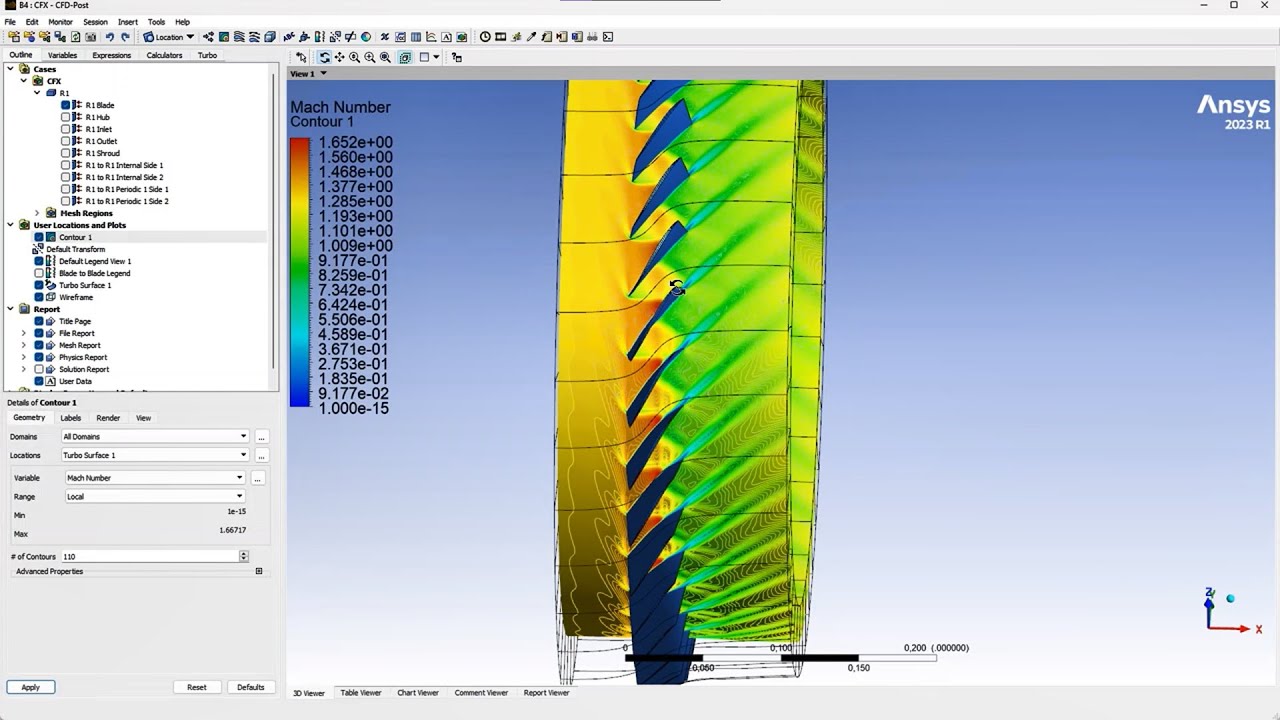The image size is (1280, 720).
Task: Click the '# of Contours' input field
Action: pos(150,556)
